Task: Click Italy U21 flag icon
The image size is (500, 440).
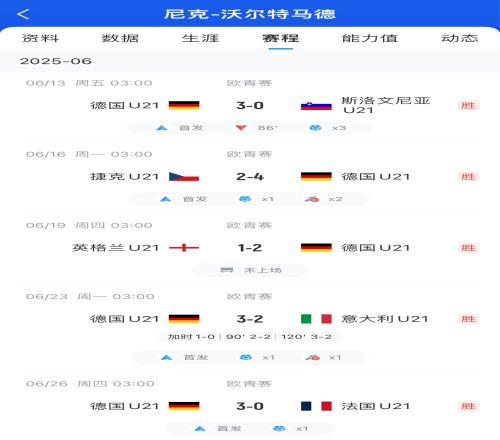Action: 316,319
